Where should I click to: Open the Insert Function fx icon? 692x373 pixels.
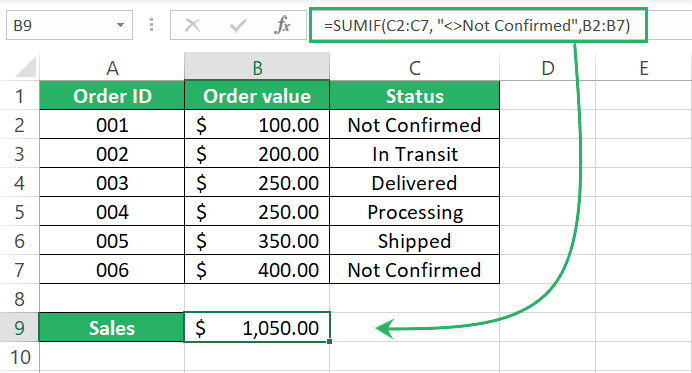coord(282,25)
